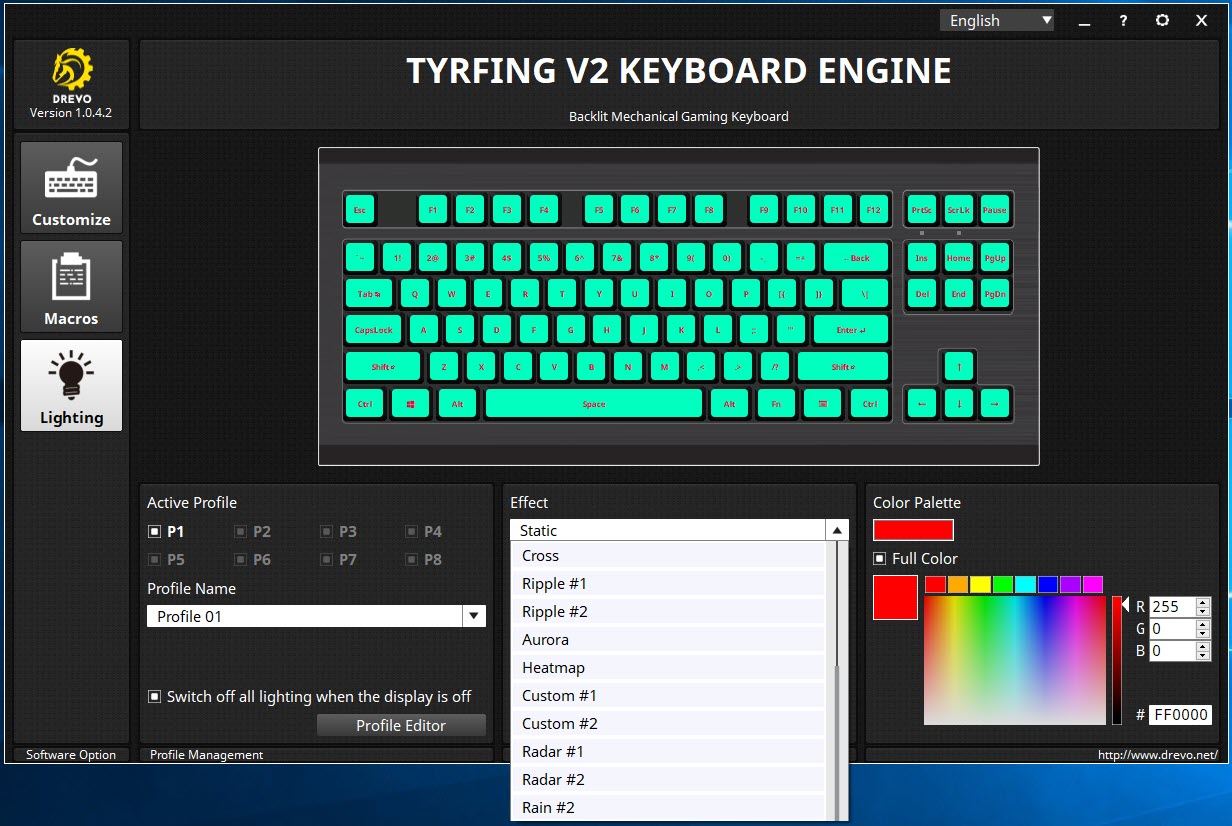Screen dimensions: 1232x826
Task: Collapse the Effect dropdown showing Static
Action: 837,531
